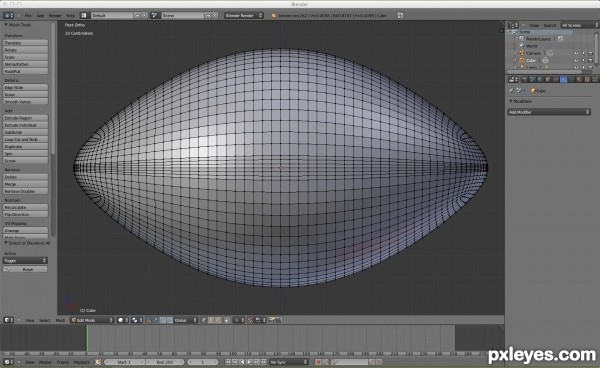Open the timeline Marker menu
This screenshot has width=600, height=368.
pos(45,362)
